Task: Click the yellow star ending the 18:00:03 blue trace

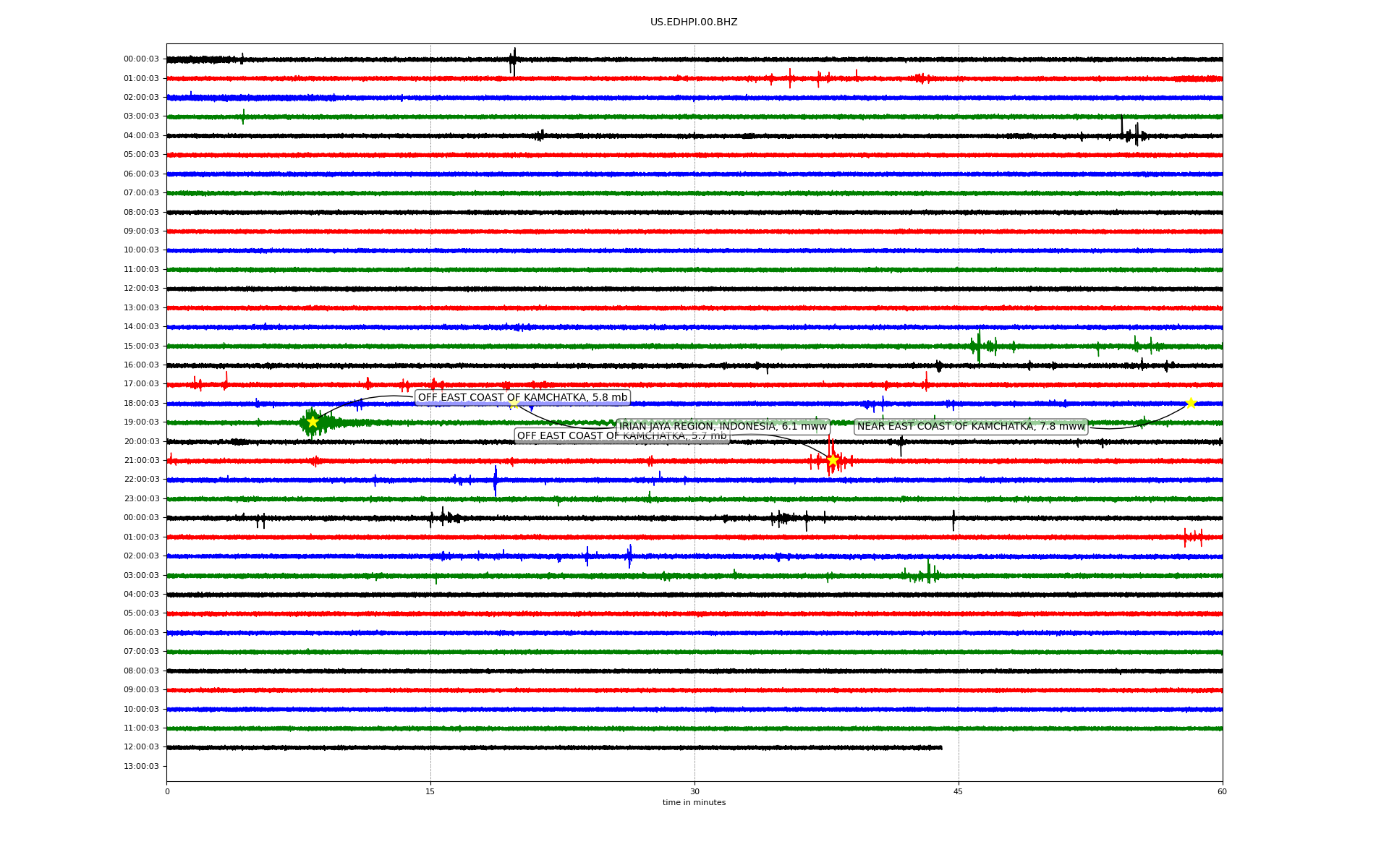Action: click(x=1191, y=403)
